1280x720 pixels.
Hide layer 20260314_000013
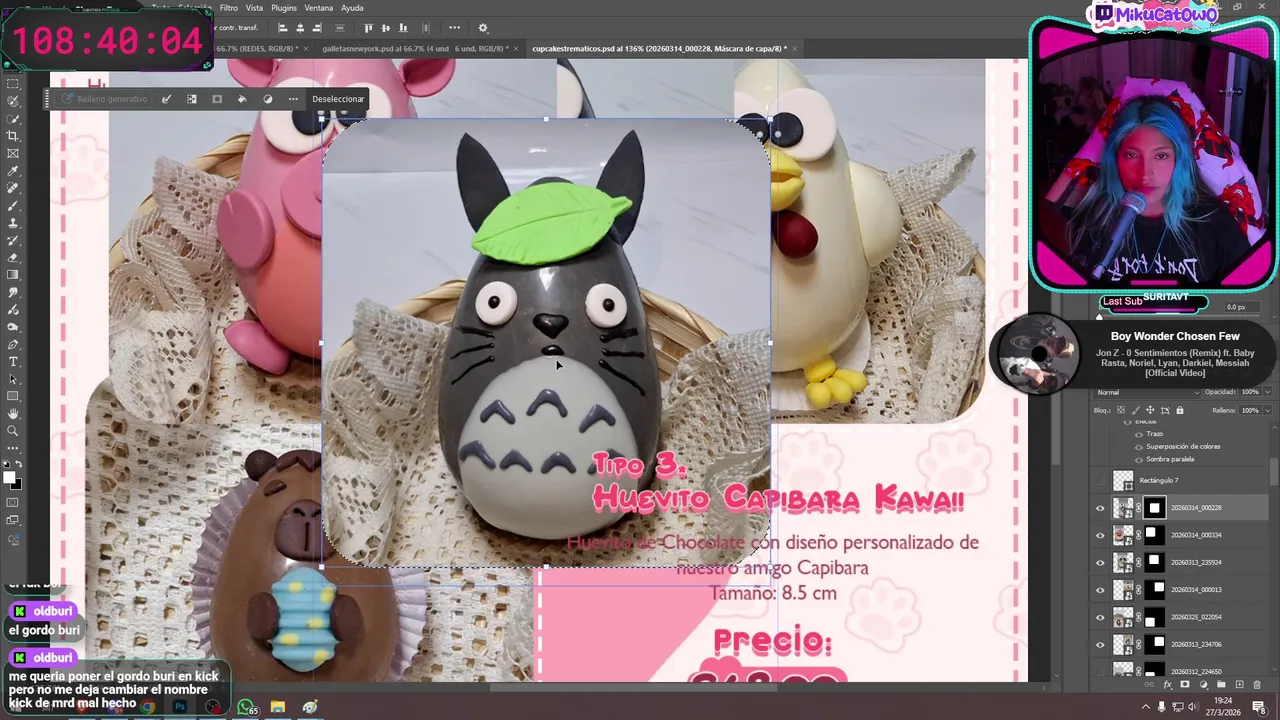(1101, 590)
